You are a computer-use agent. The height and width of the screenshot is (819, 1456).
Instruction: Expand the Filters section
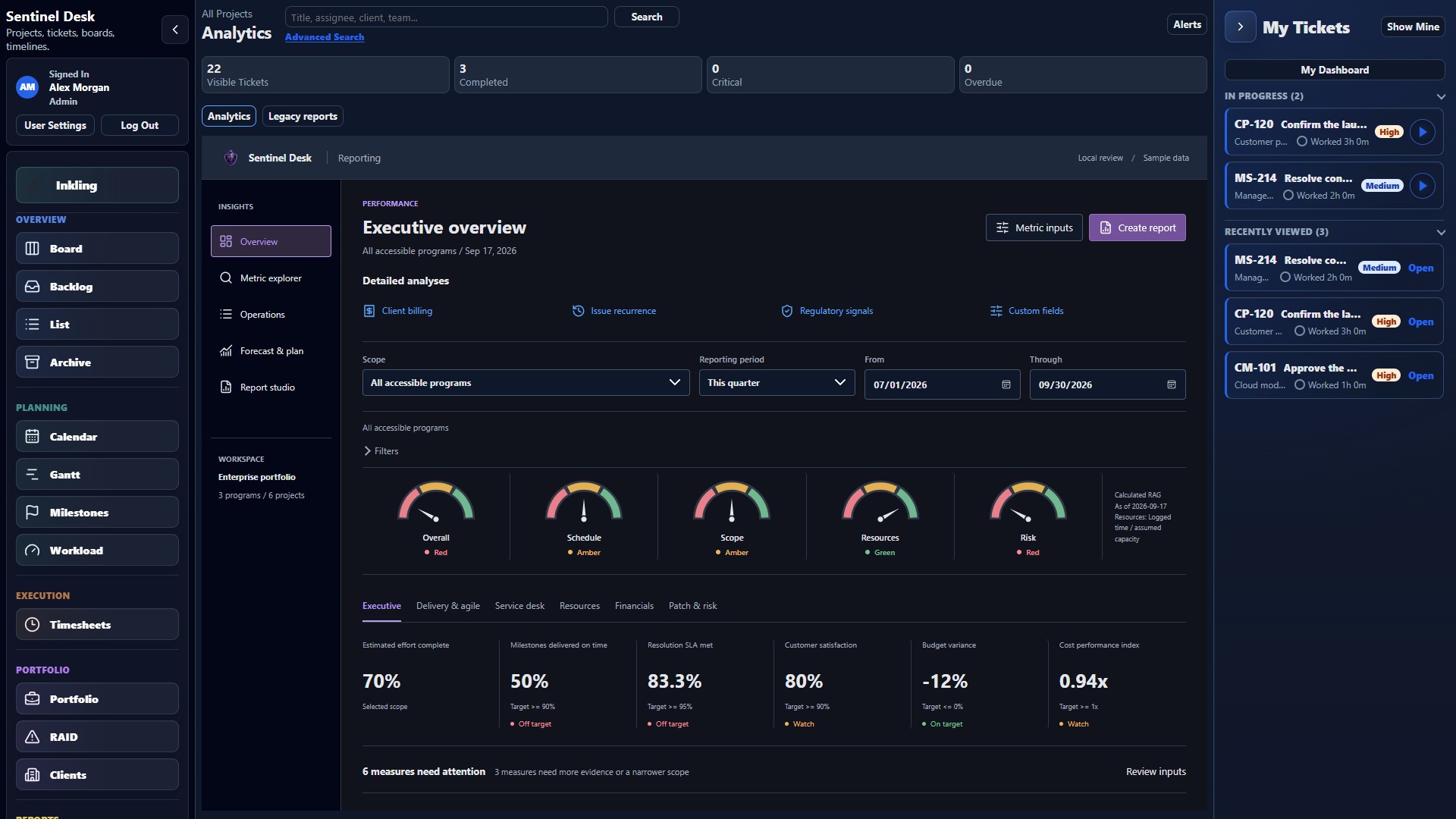381,451
